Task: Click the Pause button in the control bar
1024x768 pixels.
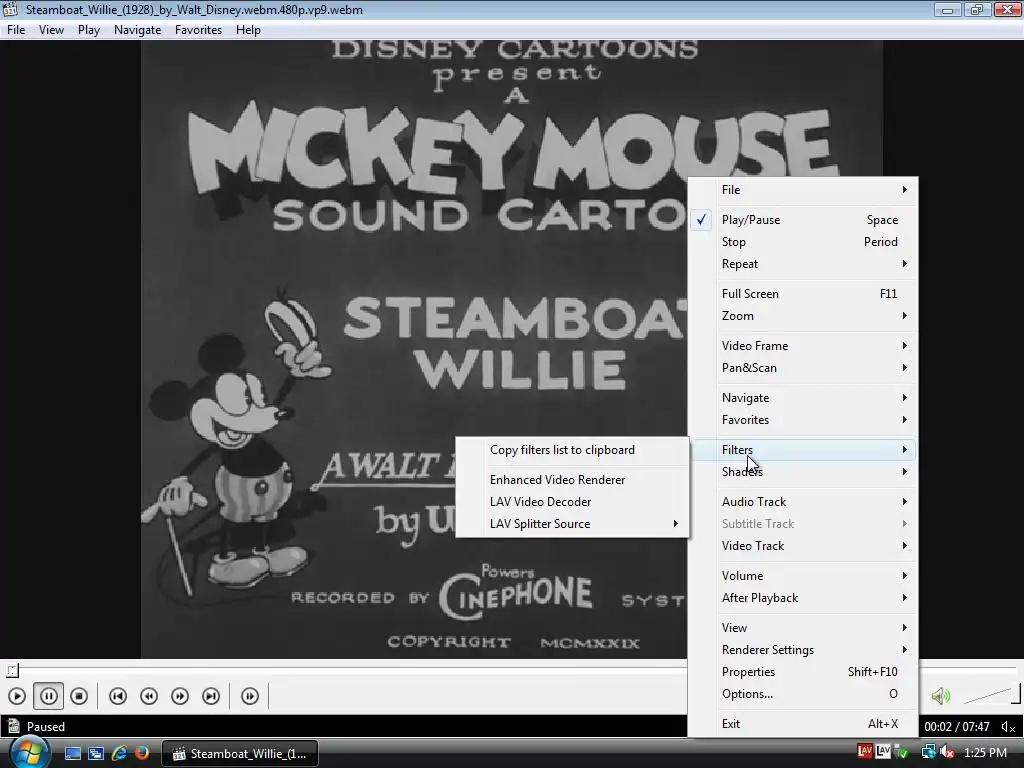Action: [48, 696]
